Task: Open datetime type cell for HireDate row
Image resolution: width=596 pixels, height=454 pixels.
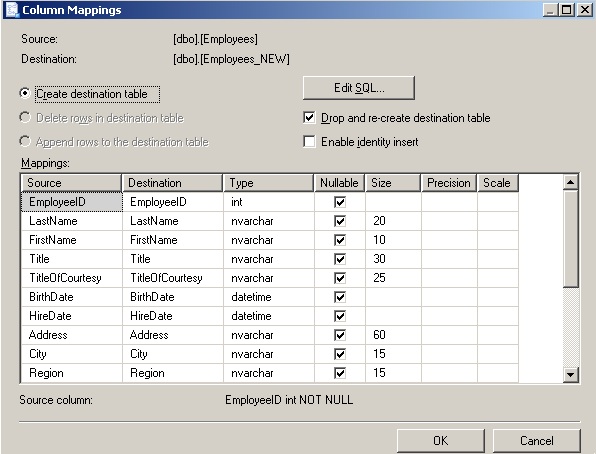Action: [x=269, y=316]
